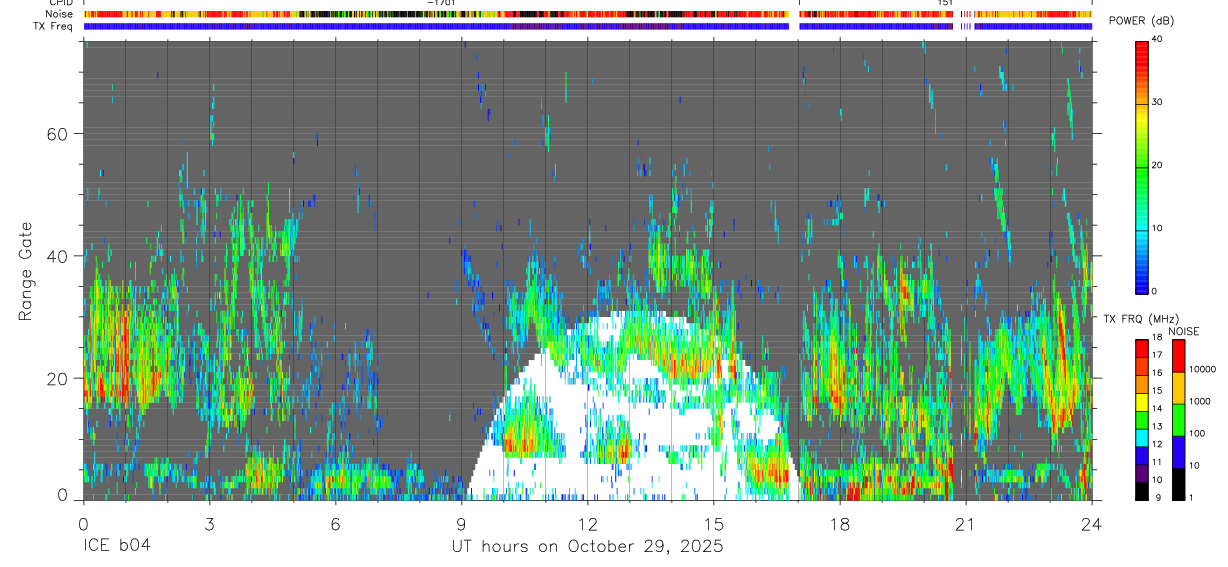Click the "POWER (dB)" color bar title
1228x567 pixels.
coord(1141,22)
